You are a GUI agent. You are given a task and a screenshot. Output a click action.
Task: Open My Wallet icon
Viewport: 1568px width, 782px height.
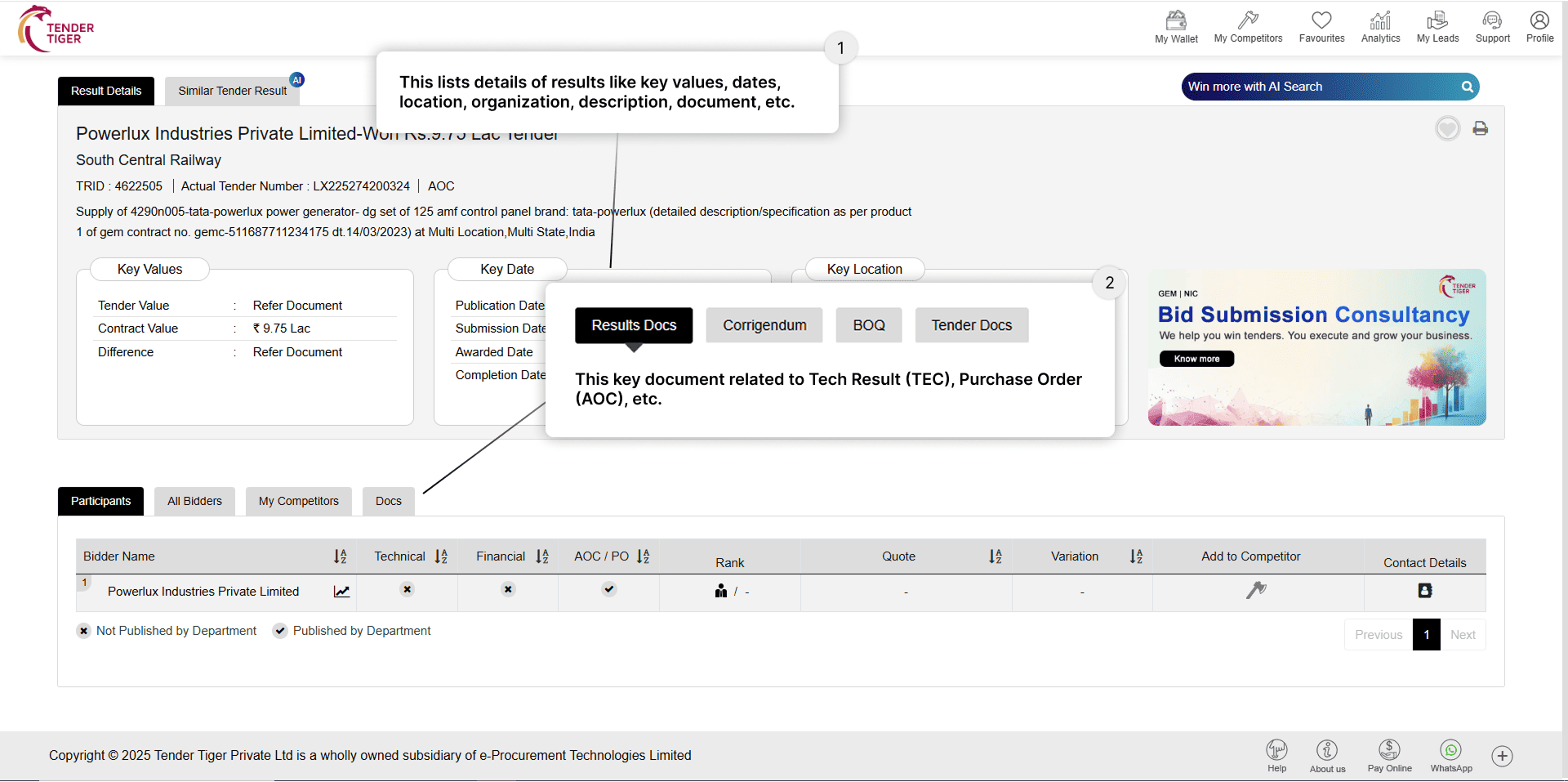(x=1176, y=20)
